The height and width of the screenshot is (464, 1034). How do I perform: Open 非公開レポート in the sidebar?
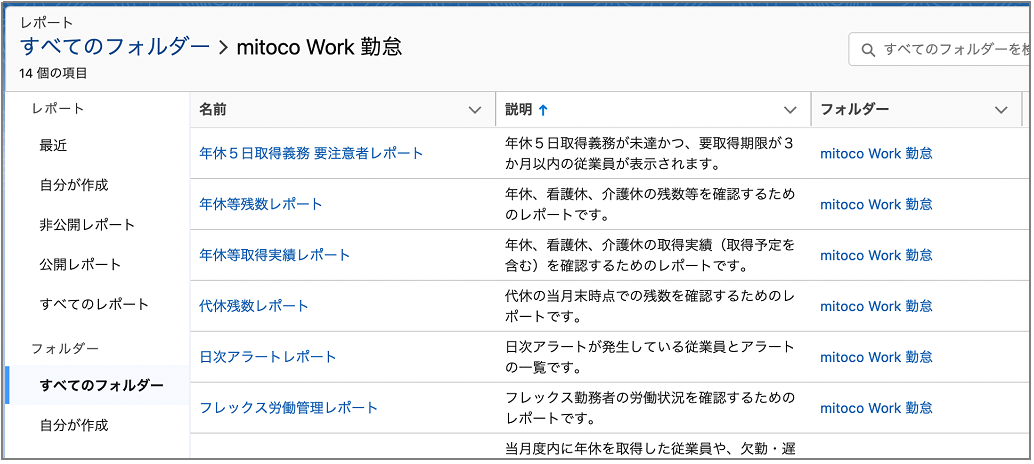tap(87, 225)
